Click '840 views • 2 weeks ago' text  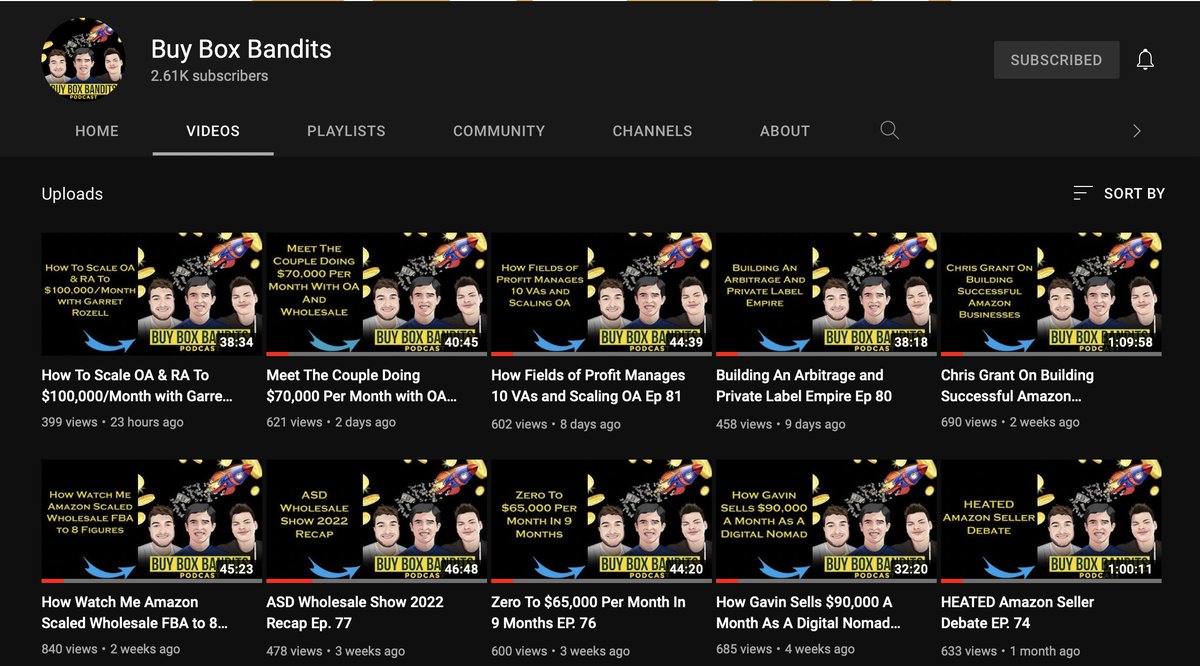[110, 650]
